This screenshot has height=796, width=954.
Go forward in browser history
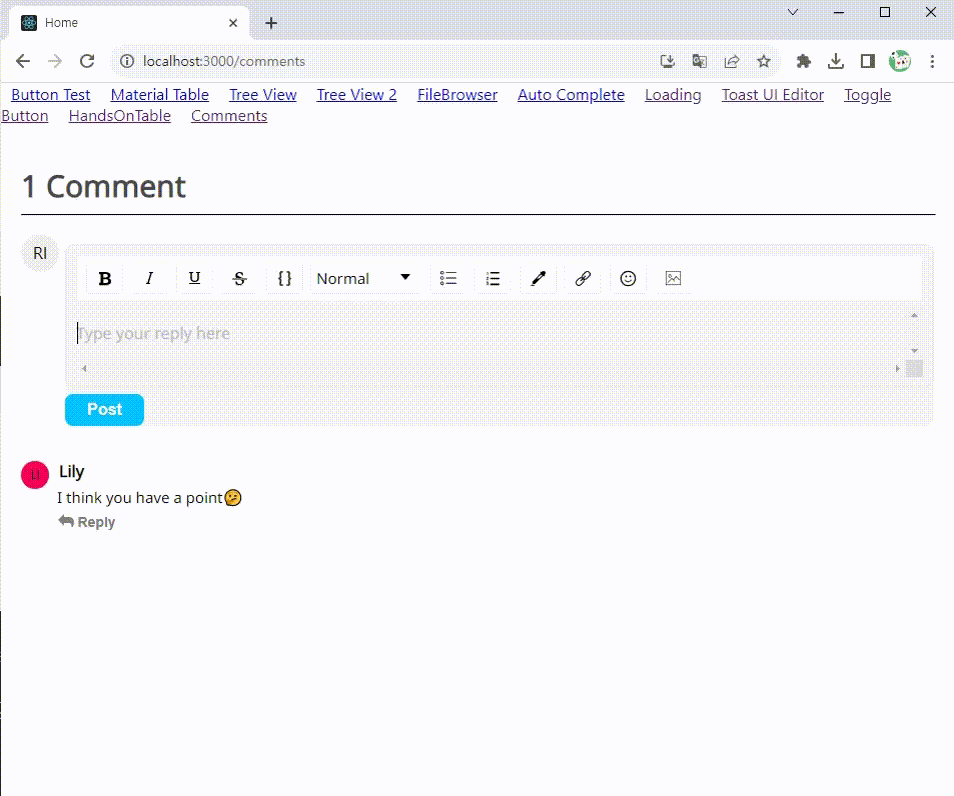pos(55,61)
